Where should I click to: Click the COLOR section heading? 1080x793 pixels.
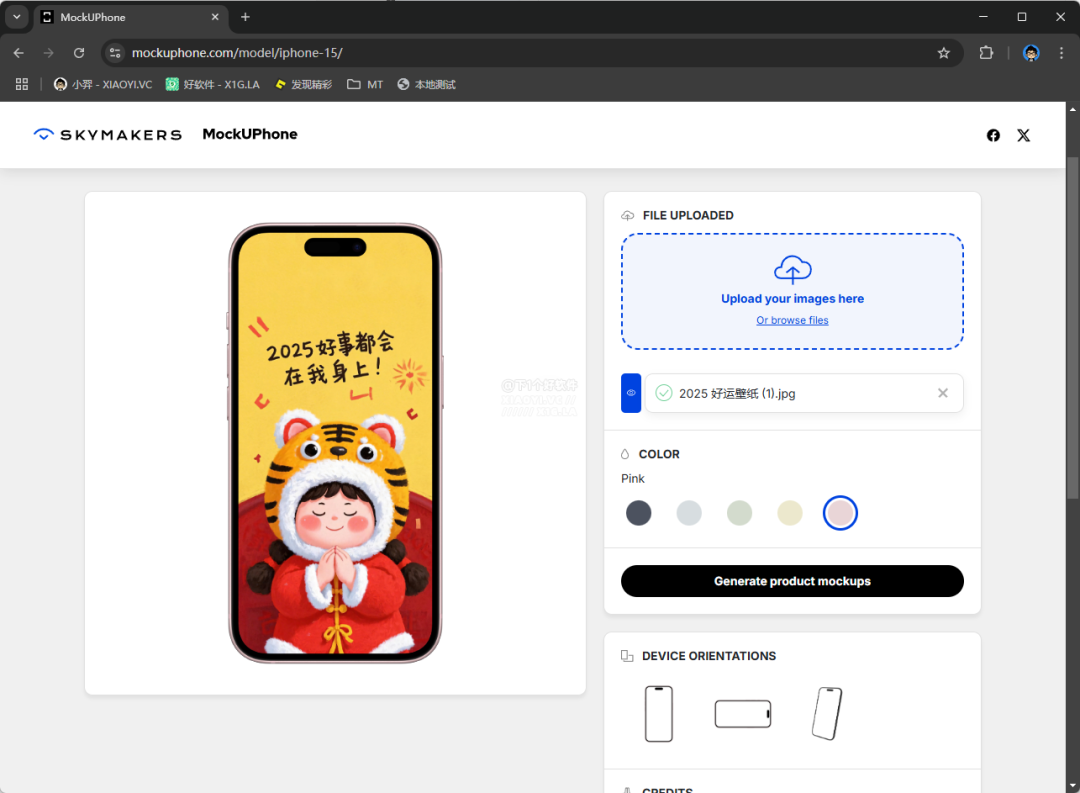pyautogui.click(x=659, y=454)
